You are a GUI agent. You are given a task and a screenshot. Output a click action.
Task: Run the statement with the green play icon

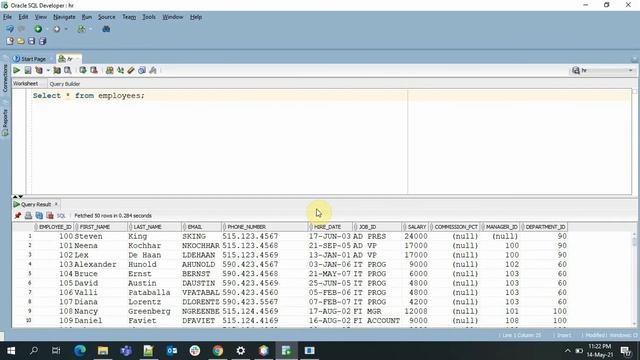pyautogui.click(x=17, y=70)
